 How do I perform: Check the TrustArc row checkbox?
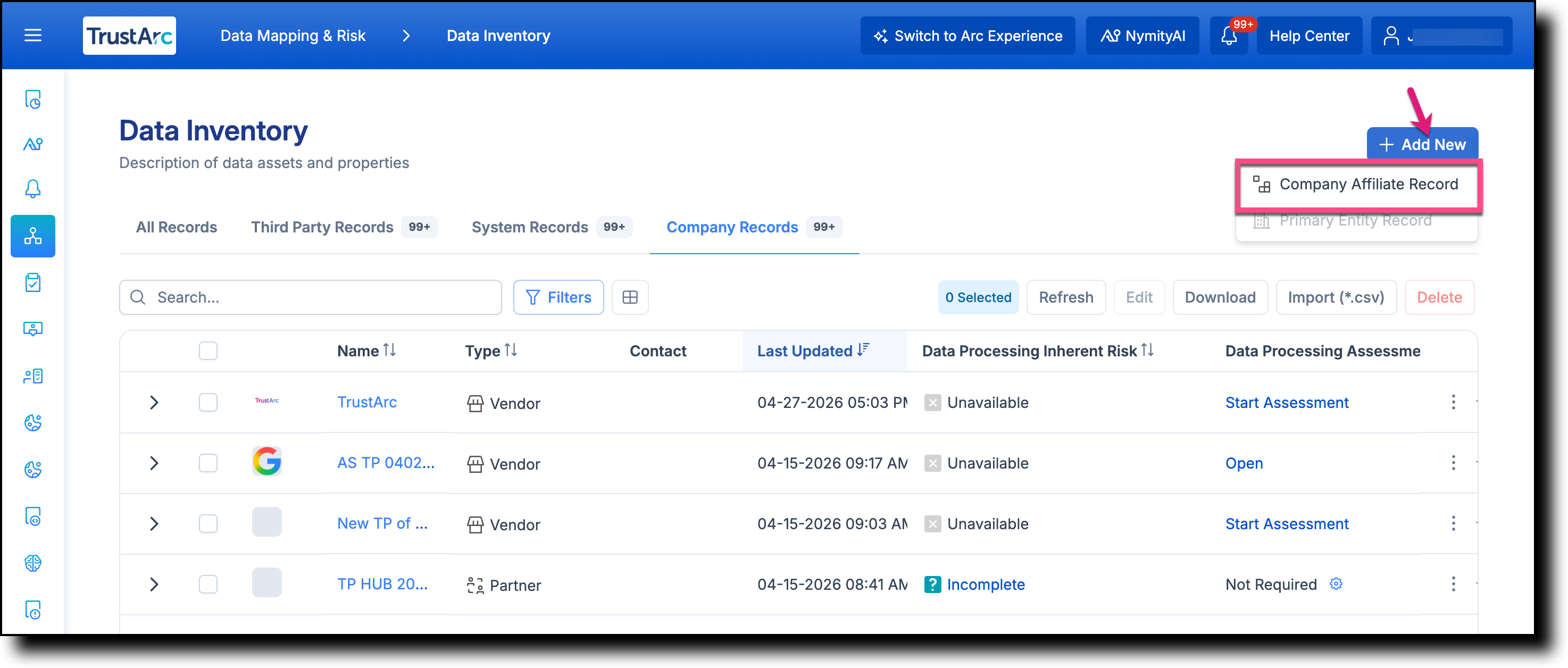[208, 402]
